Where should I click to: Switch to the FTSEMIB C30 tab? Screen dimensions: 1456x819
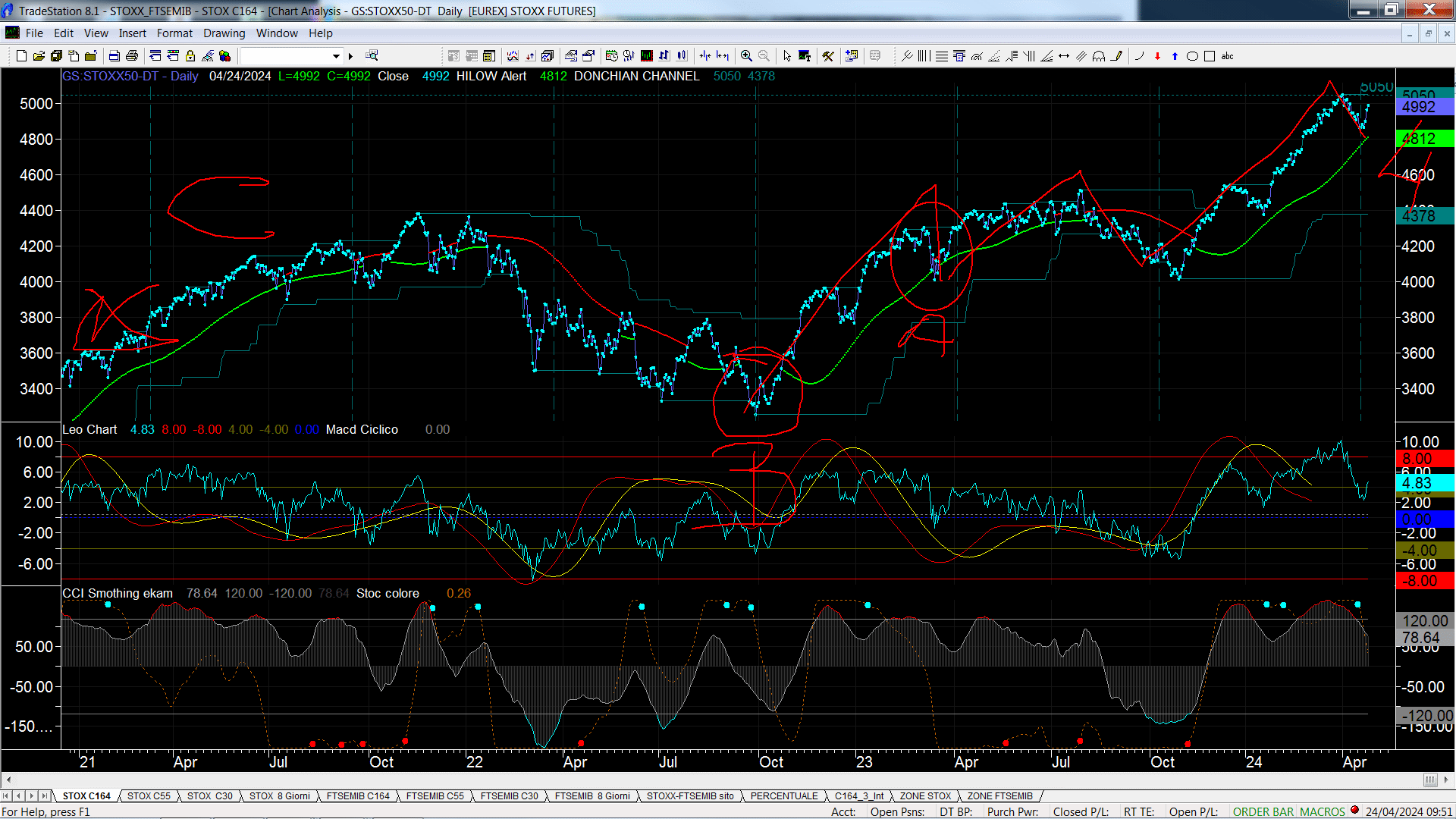510,795
